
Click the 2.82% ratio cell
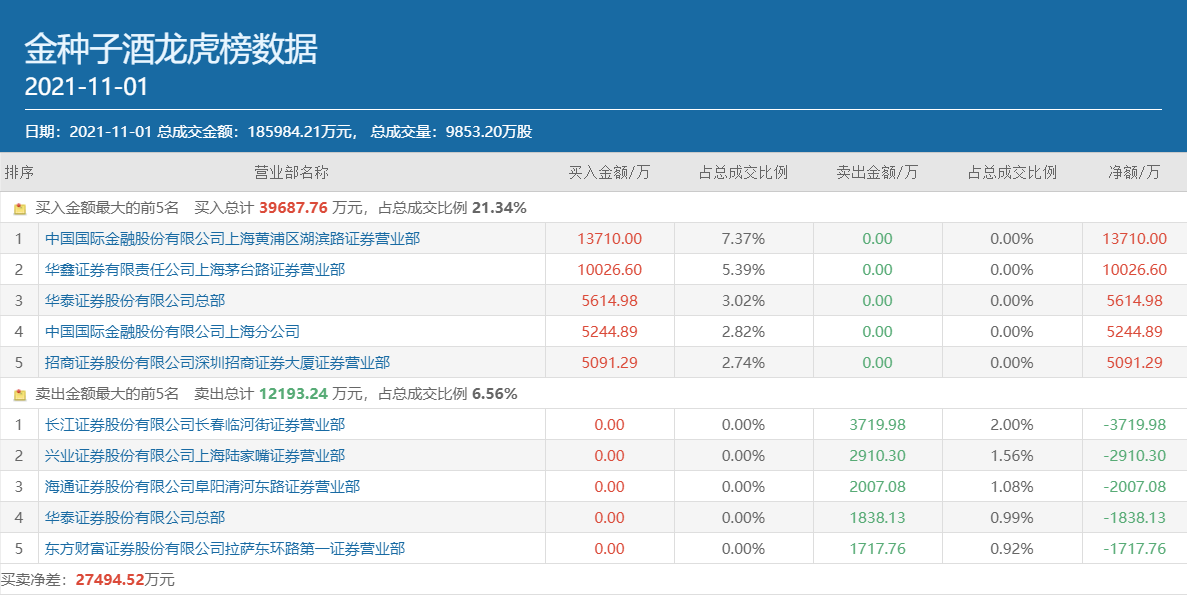[x=743, y=332]
